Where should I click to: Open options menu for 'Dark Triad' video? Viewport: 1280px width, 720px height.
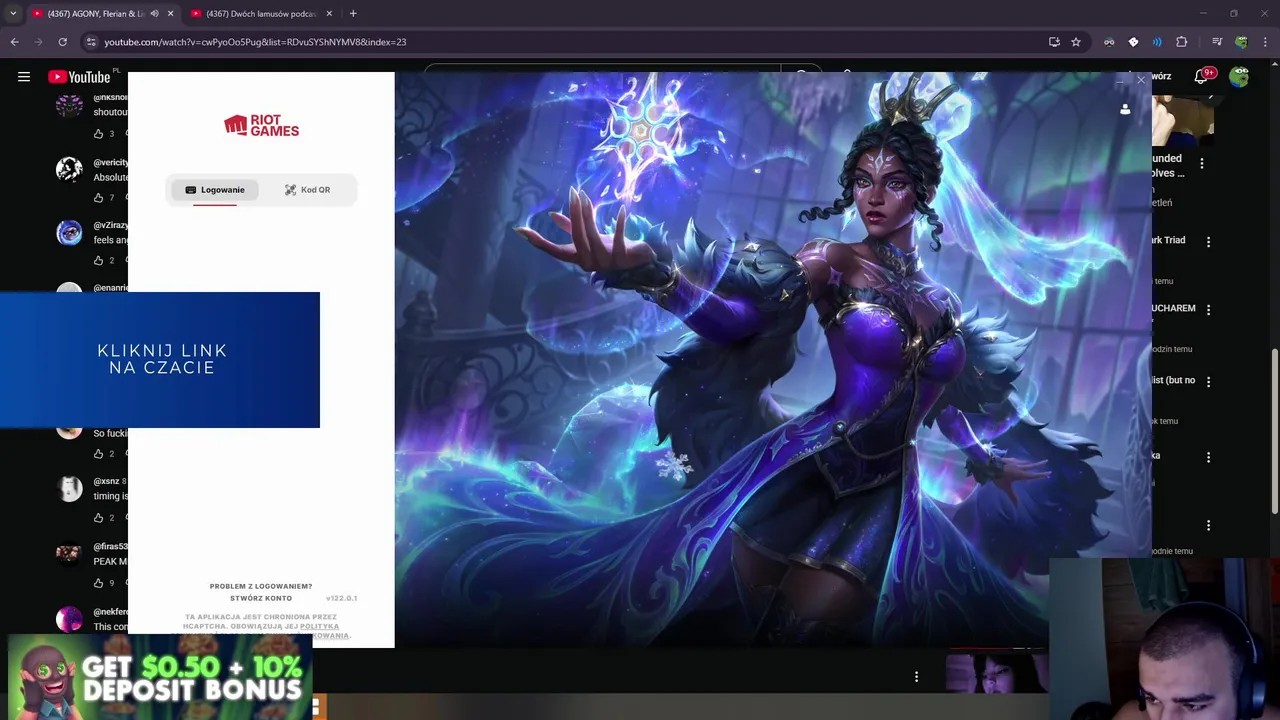coord(1208,242)
